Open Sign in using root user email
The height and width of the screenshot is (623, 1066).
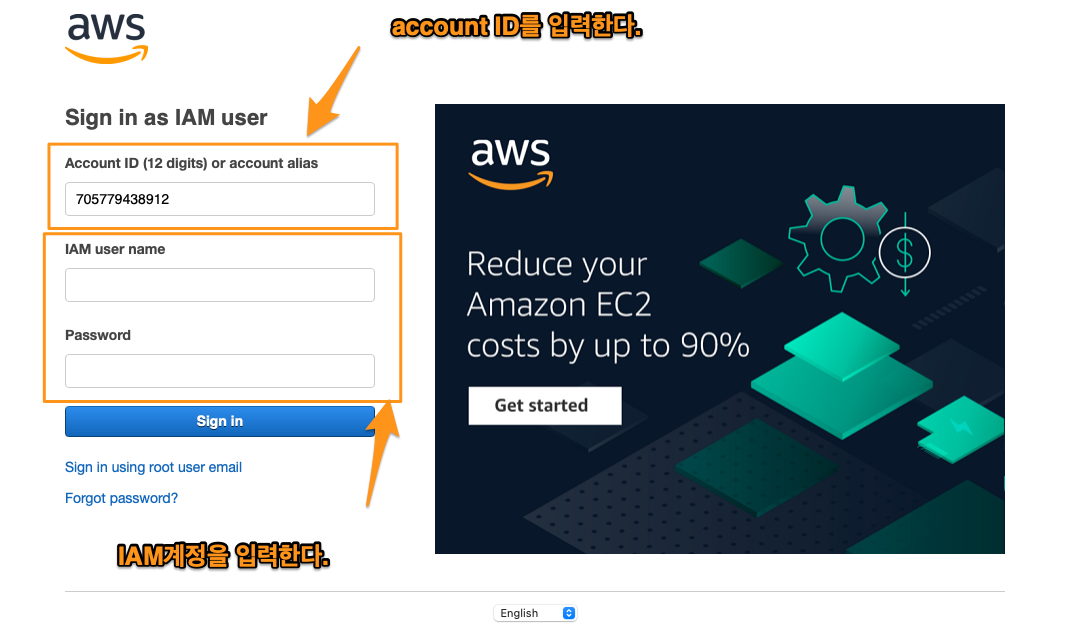pyautogui.click(x=154, y=467)
